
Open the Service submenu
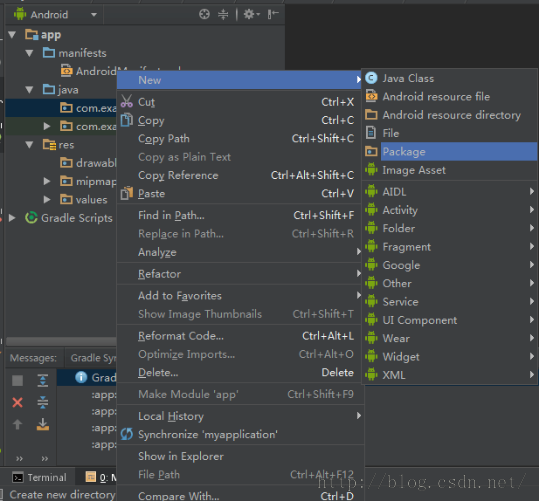[450, 302]
